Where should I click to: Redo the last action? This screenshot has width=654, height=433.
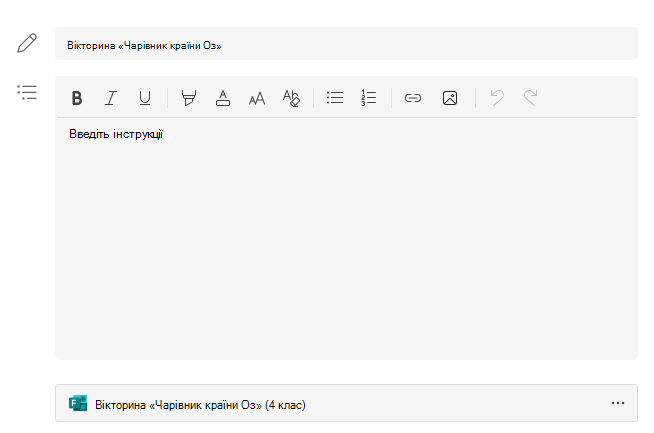click(531, 98)
